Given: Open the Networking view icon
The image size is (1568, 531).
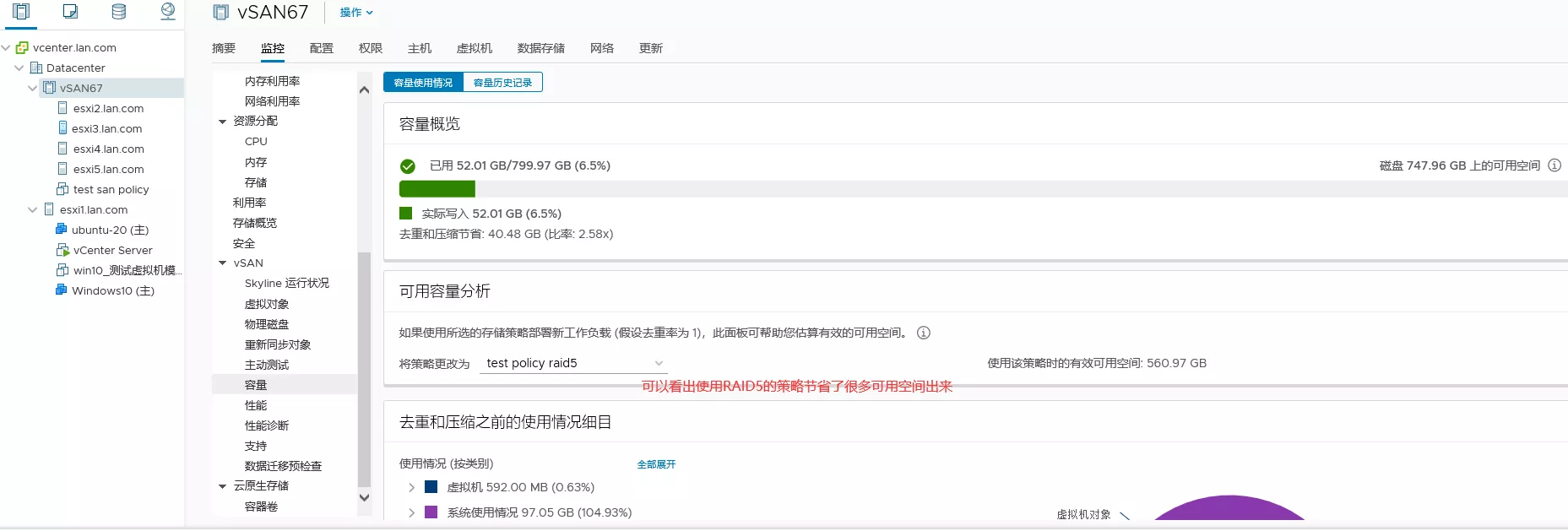Looking at the screenshot, I should pos(168,12).
